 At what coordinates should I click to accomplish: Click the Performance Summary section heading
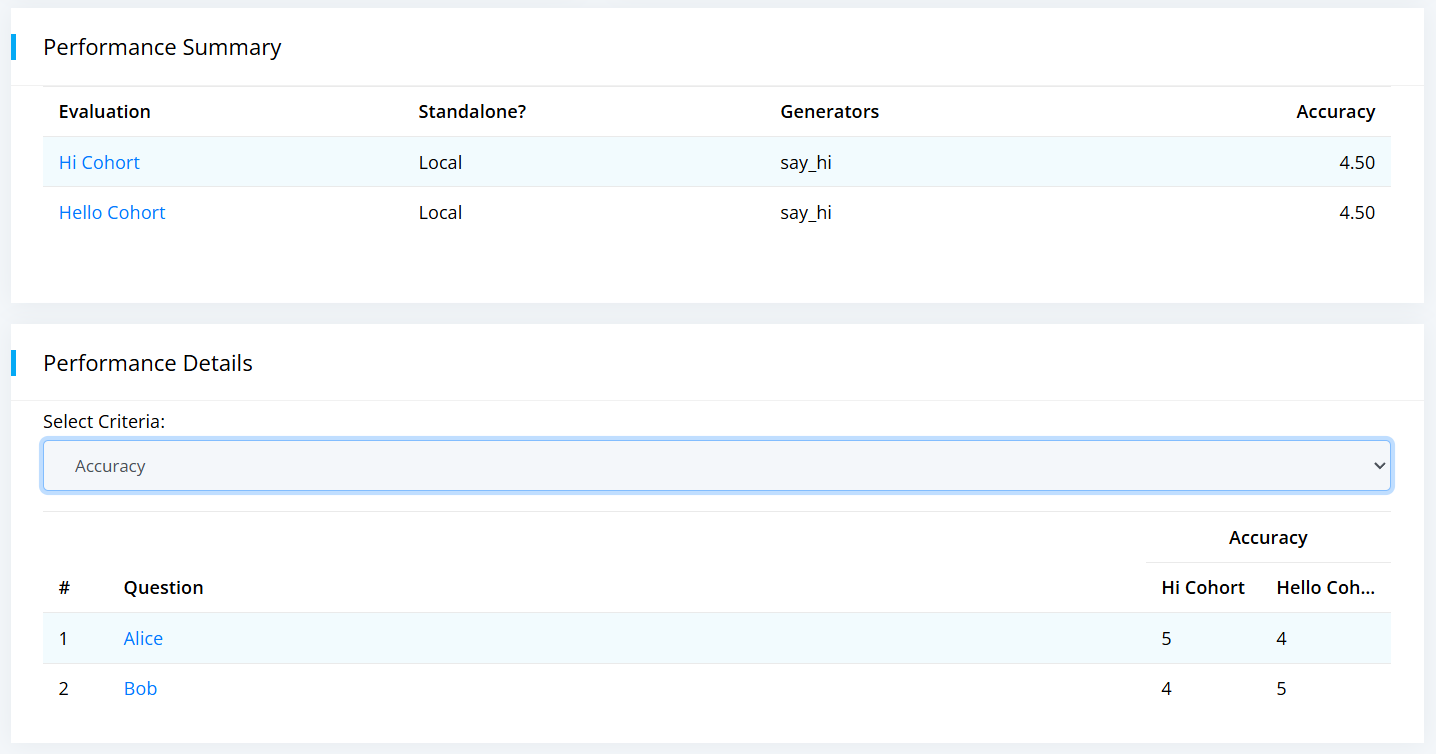pos(162,47)
